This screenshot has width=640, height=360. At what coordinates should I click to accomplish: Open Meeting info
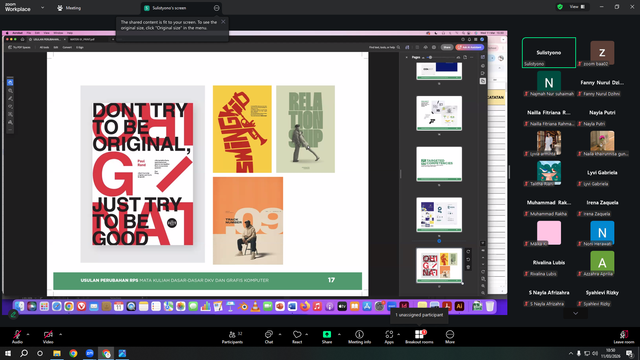pyautogui.click(x=359, y=337)
